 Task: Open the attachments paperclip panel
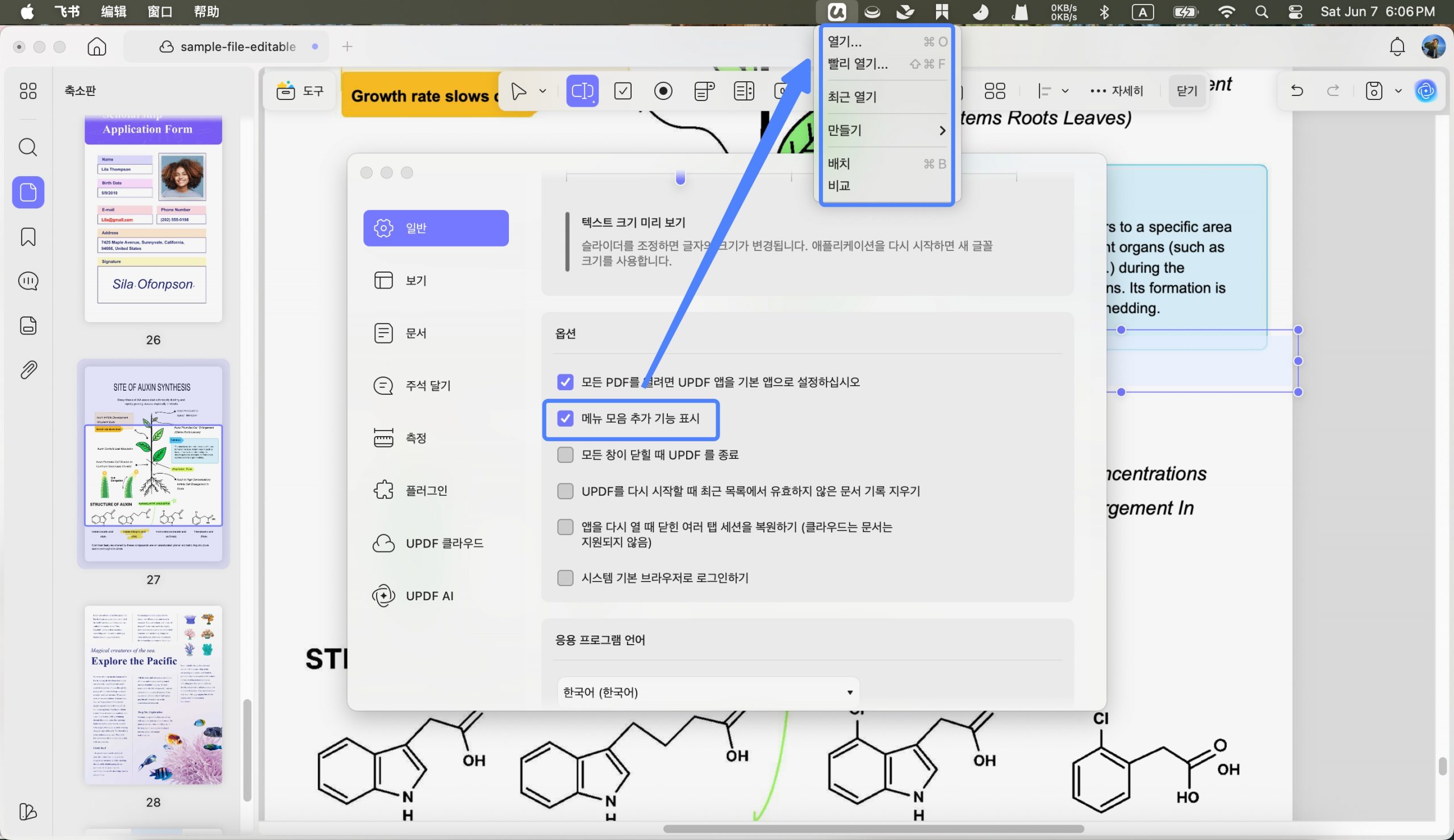click(x=28, y=370)
